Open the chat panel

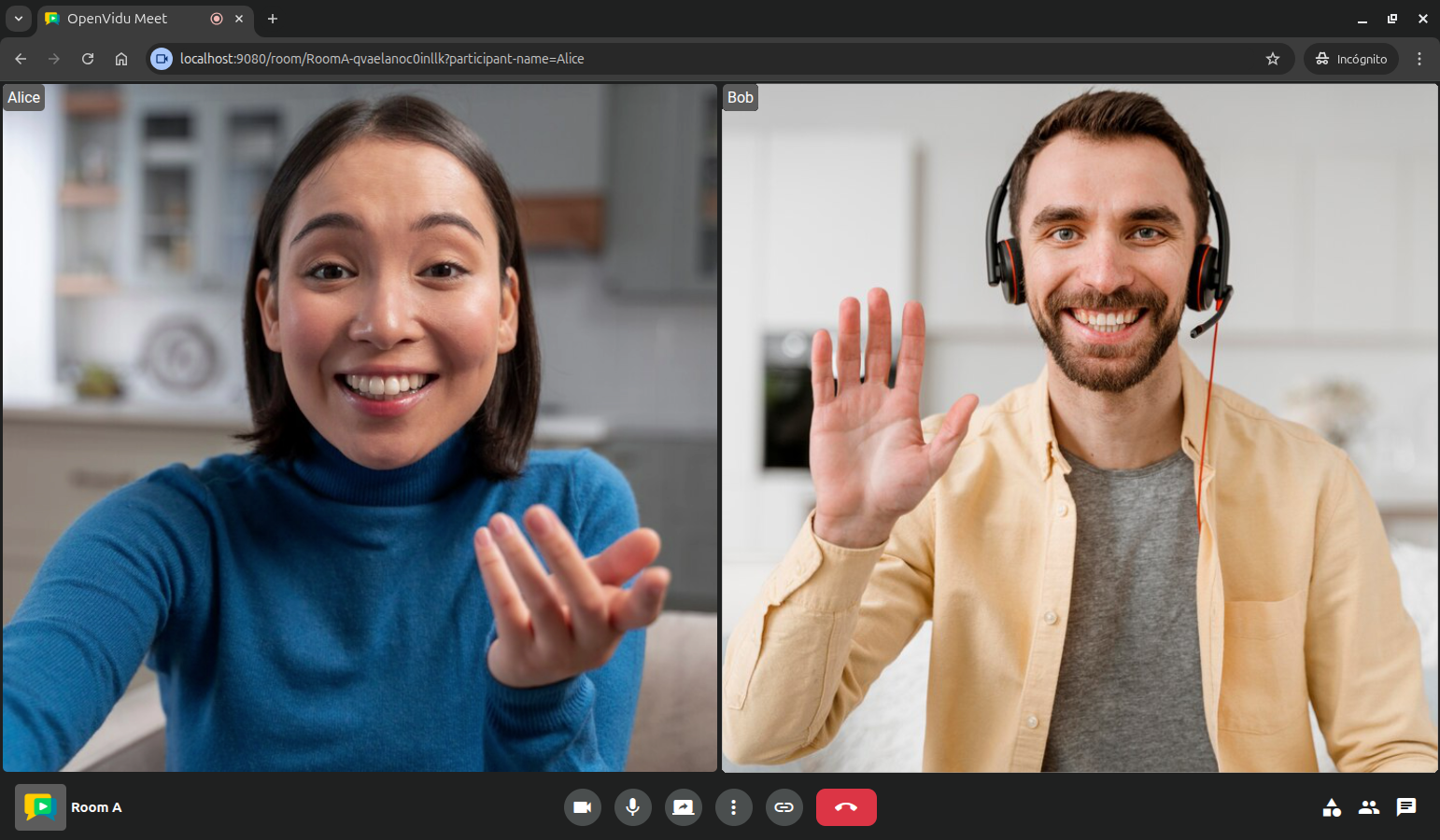pos(1406,807)
